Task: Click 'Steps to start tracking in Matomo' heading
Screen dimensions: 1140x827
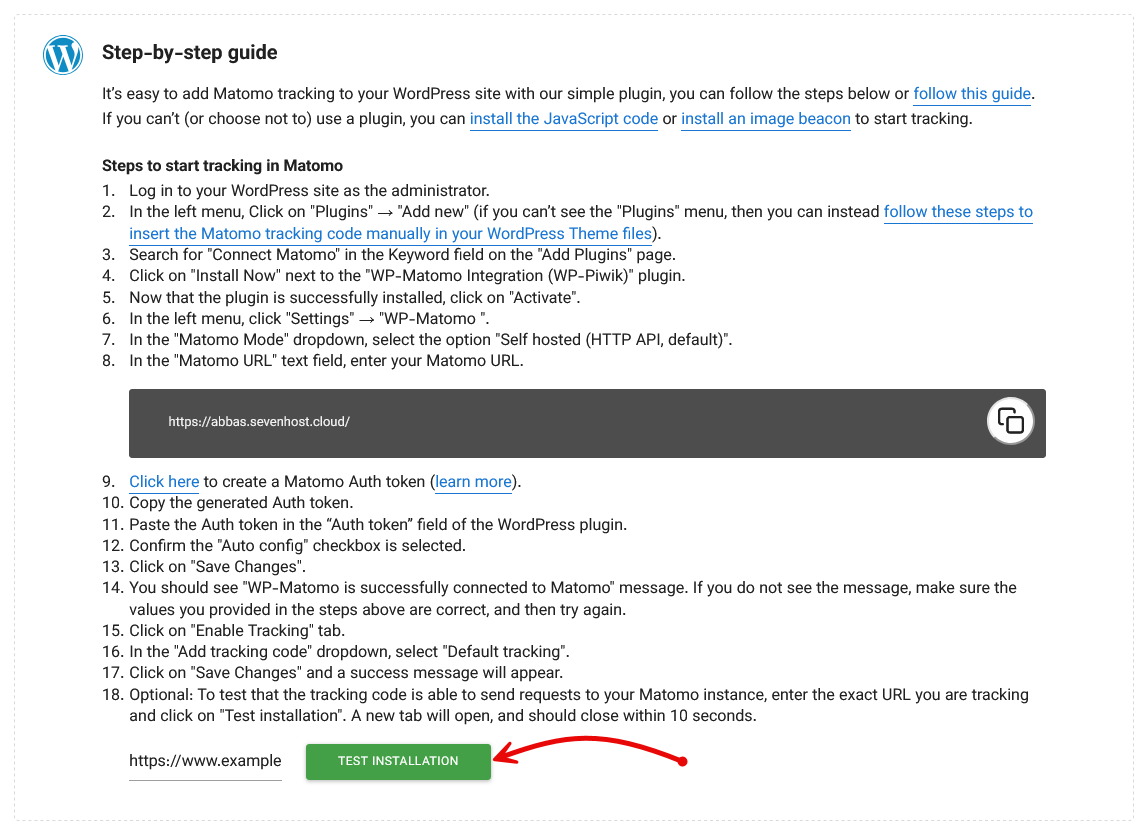Action: [222, 165]
